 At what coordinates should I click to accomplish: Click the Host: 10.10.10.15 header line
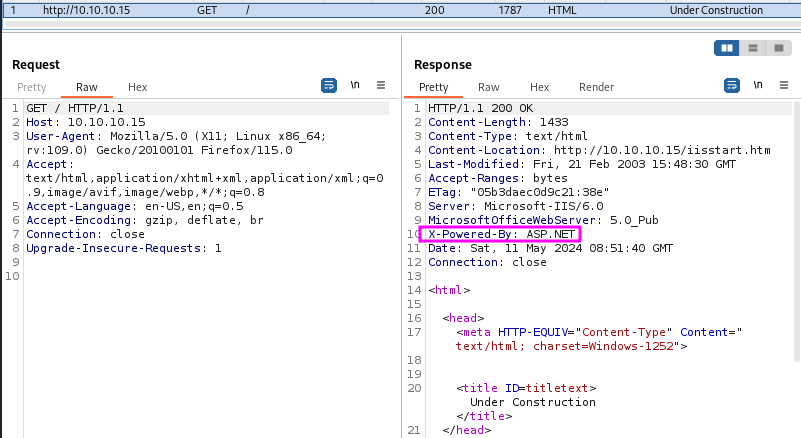click(86, 122)
